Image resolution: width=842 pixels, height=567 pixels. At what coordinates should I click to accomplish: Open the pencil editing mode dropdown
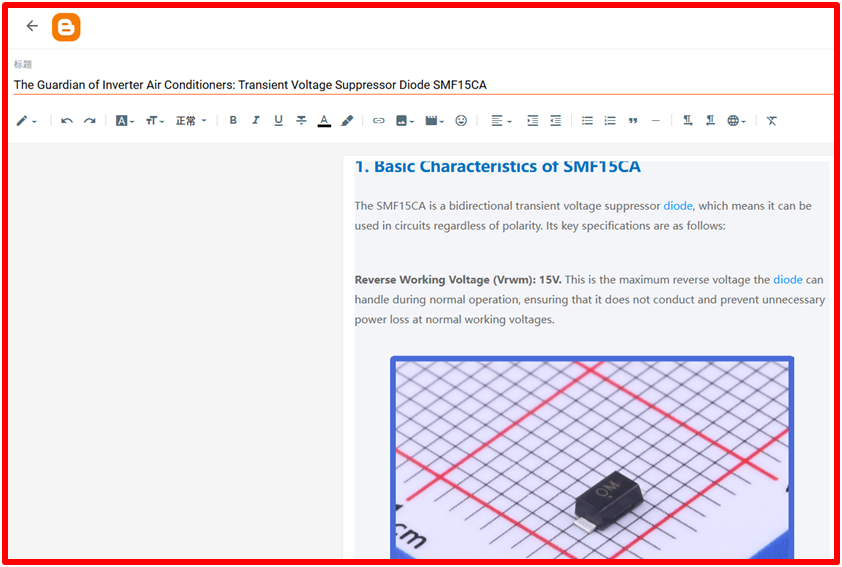(27, 121)
